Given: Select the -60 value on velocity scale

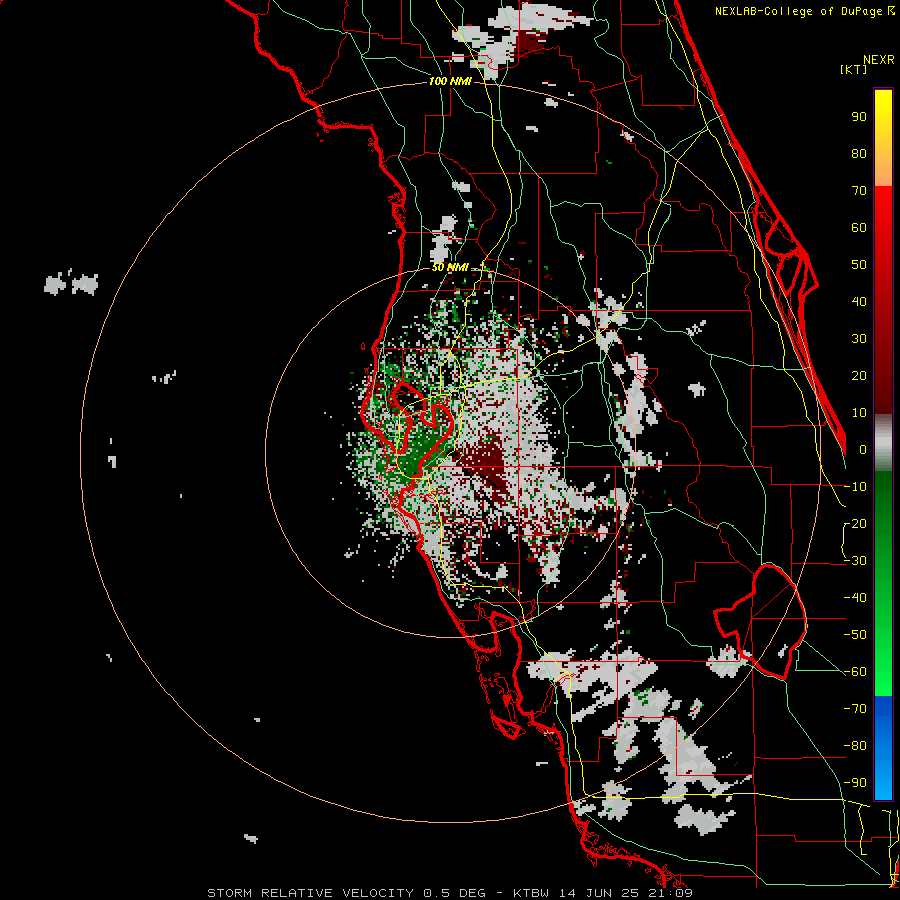Looking at the screenshot, I should click(x=855, y=672).
